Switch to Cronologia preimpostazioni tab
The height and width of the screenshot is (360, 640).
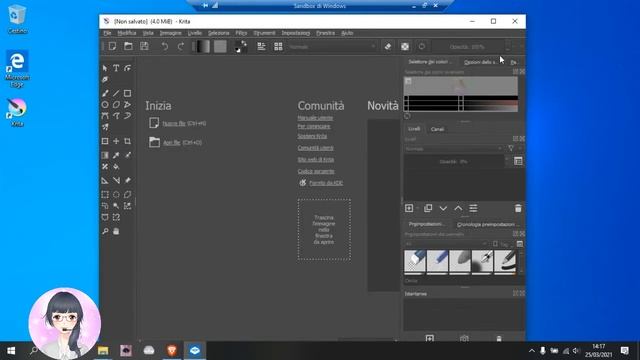pyautogui.click(x=487, y=224)
